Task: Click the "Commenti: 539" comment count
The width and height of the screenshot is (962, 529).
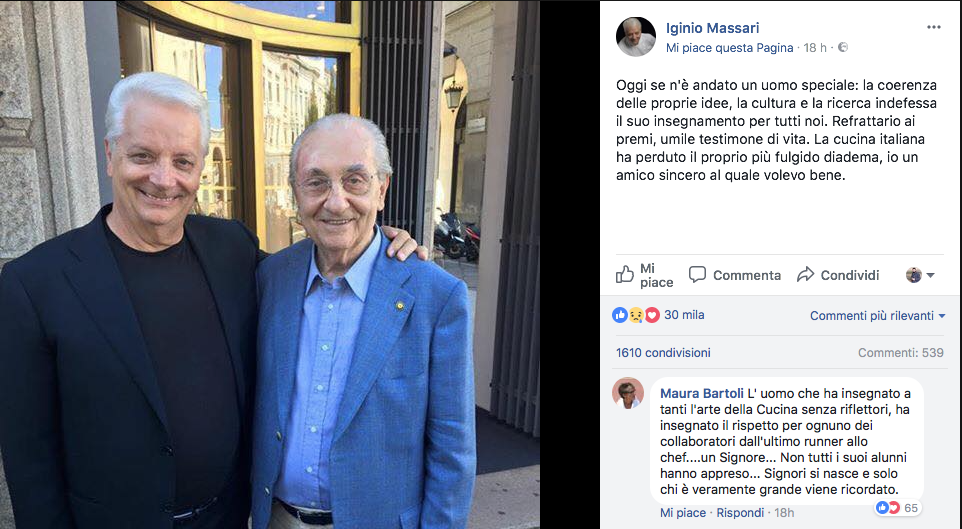Action: pos(900,352)
